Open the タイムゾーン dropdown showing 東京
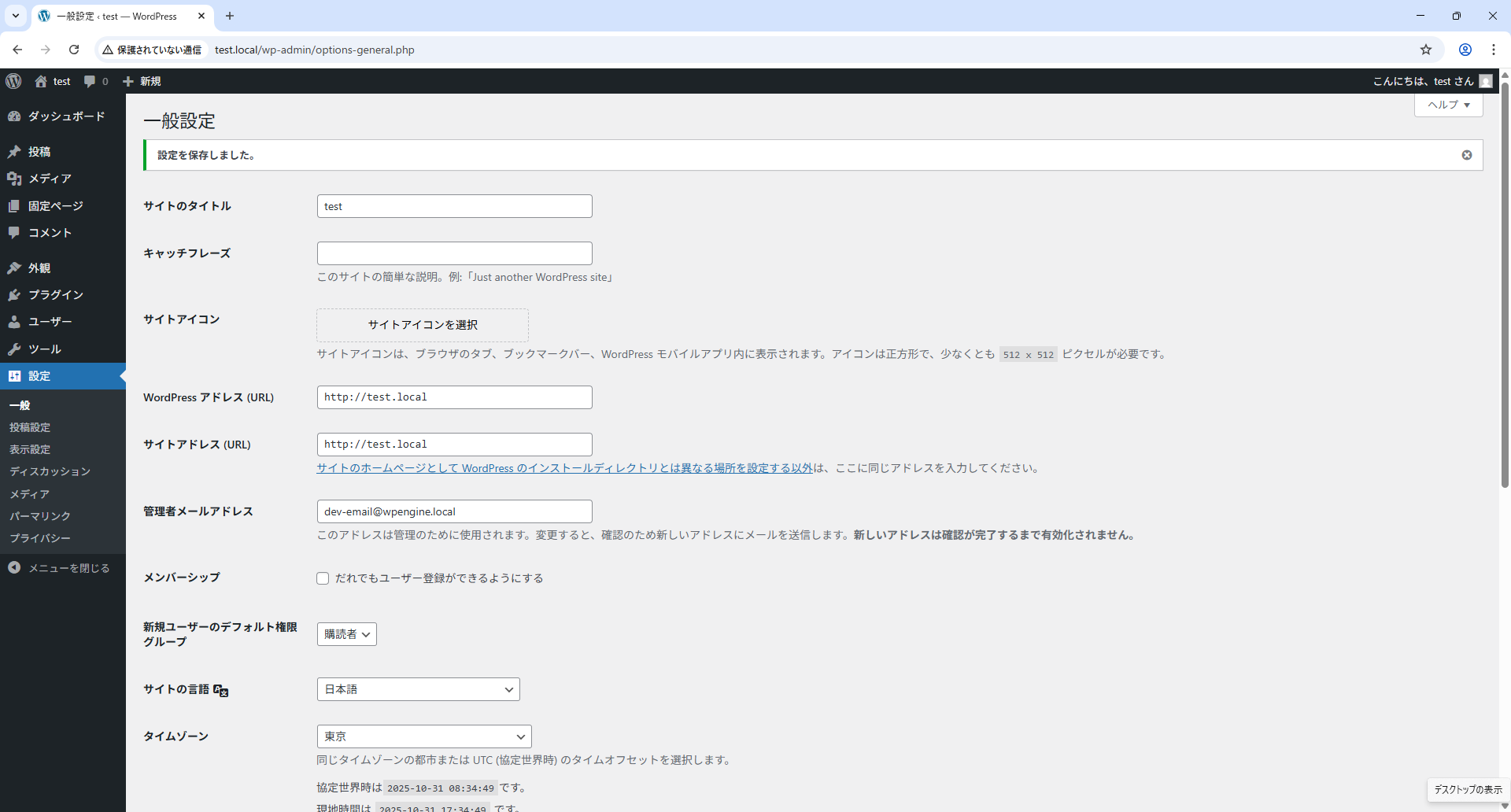The width and height of the screenshot is (1511, 812). click(423, 736)
